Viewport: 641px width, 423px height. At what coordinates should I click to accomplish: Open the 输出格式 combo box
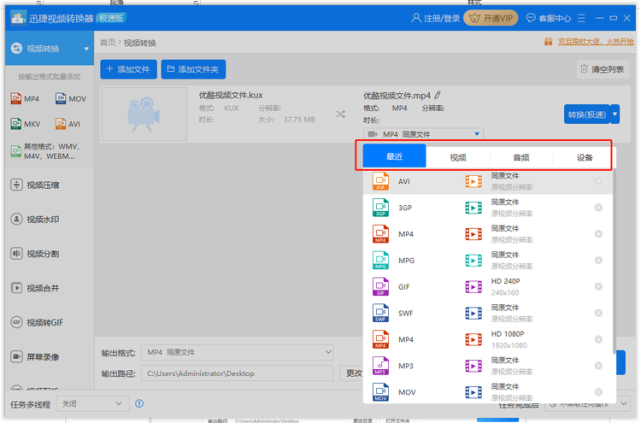tap(238, 352)
